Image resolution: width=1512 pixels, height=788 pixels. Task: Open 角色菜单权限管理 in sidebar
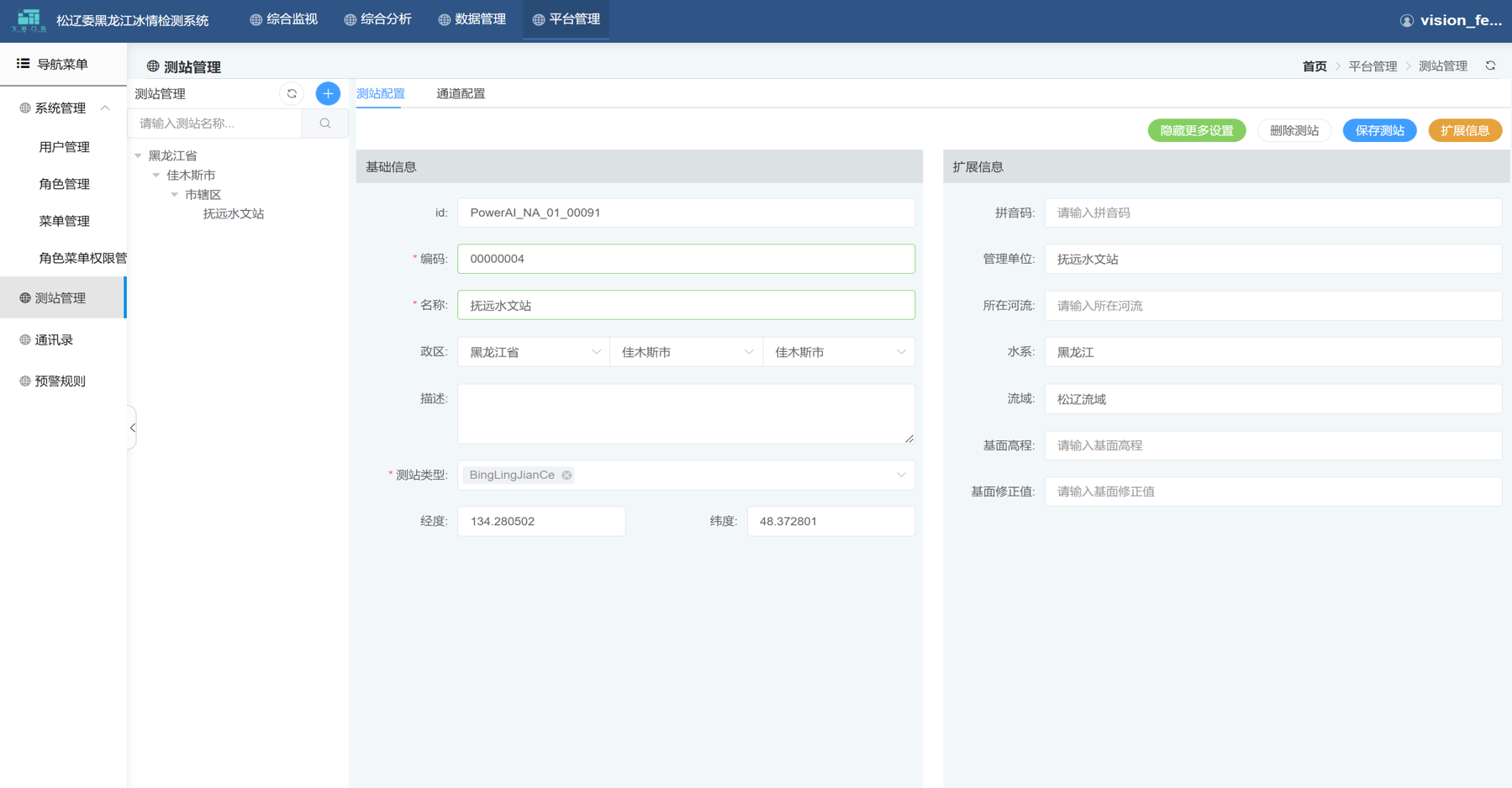[x=82, y=258]
